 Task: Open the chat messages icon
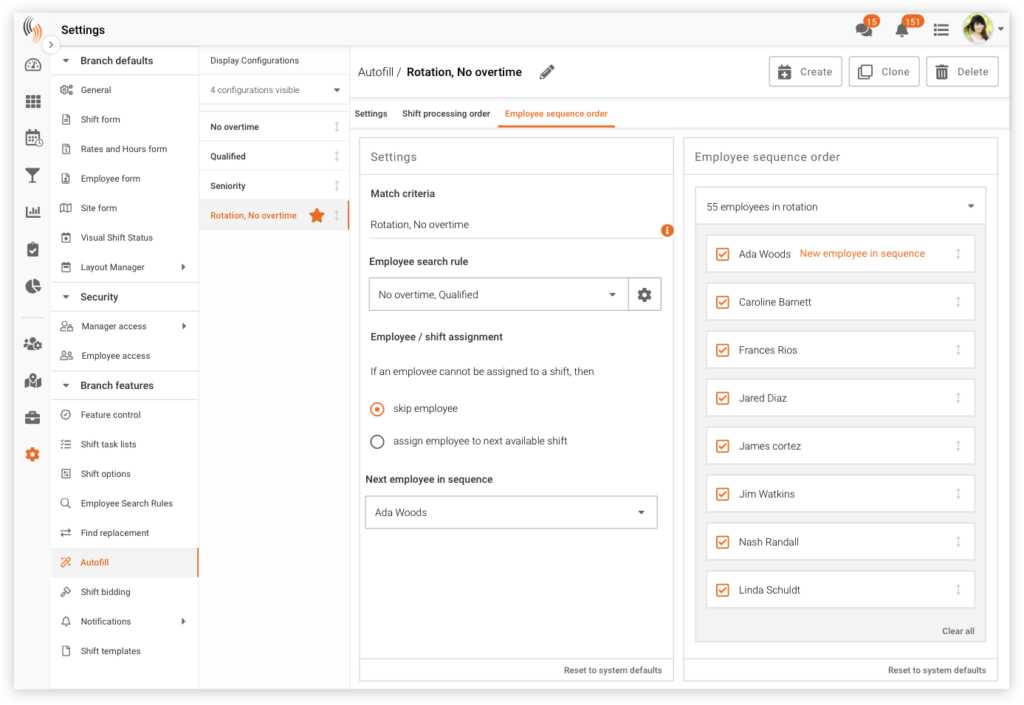(864, 30)
